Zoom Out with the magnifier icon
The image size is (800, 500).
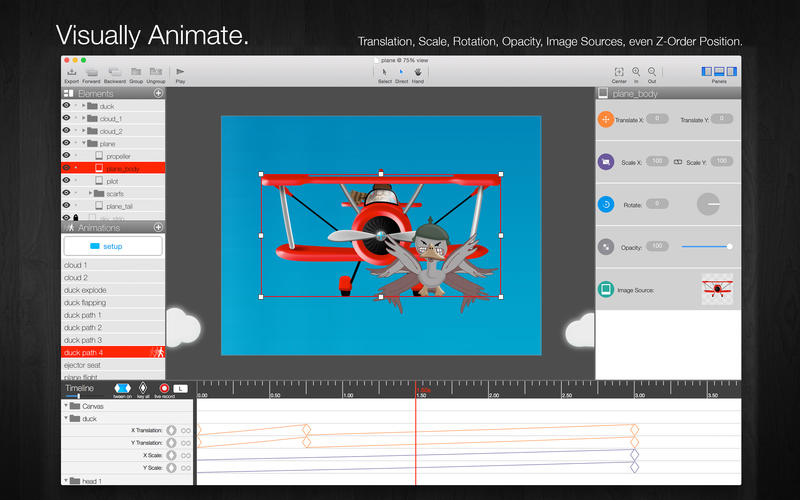652,72
